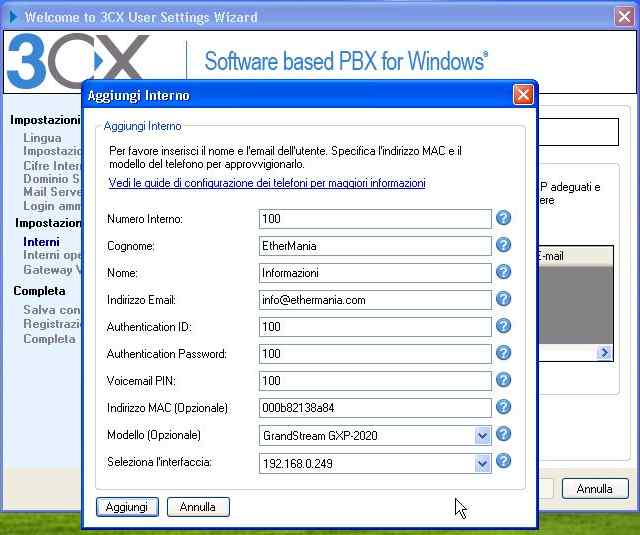The image size is (640, 535).
Task: Click Annulla in Aggiungi Interno dialog
Action: pos(198,507)
